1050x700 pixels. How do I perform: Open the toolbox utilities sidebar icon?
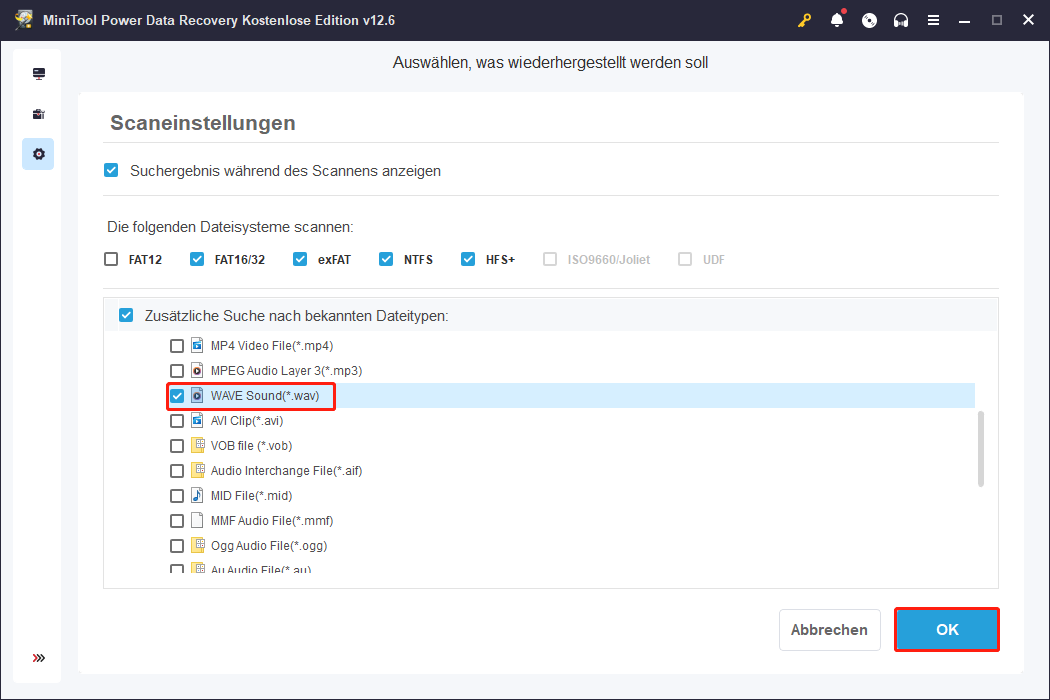click(39, 114)
